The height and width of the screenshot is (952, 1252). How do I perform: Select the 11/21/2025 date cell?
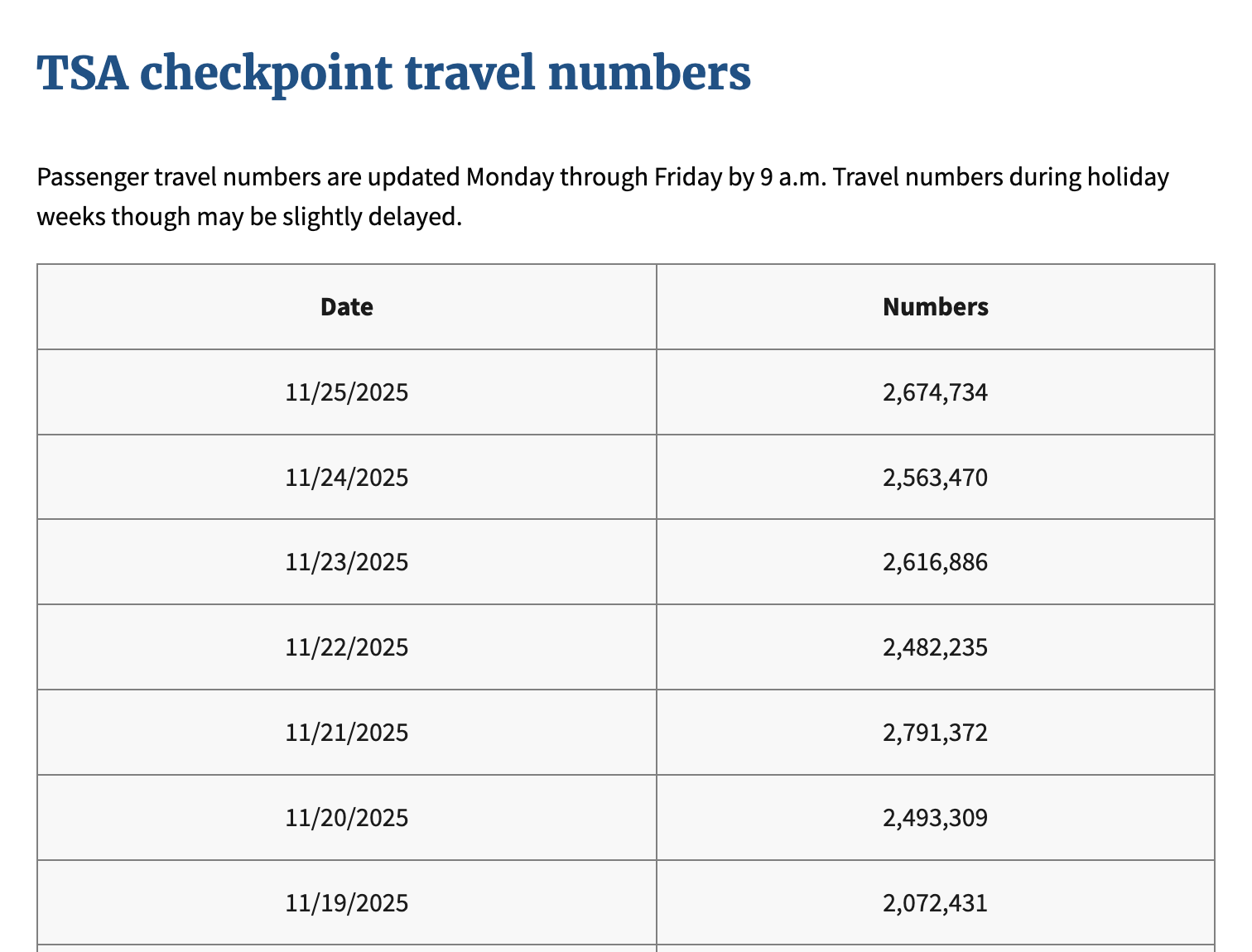click(x=347, y=733)
